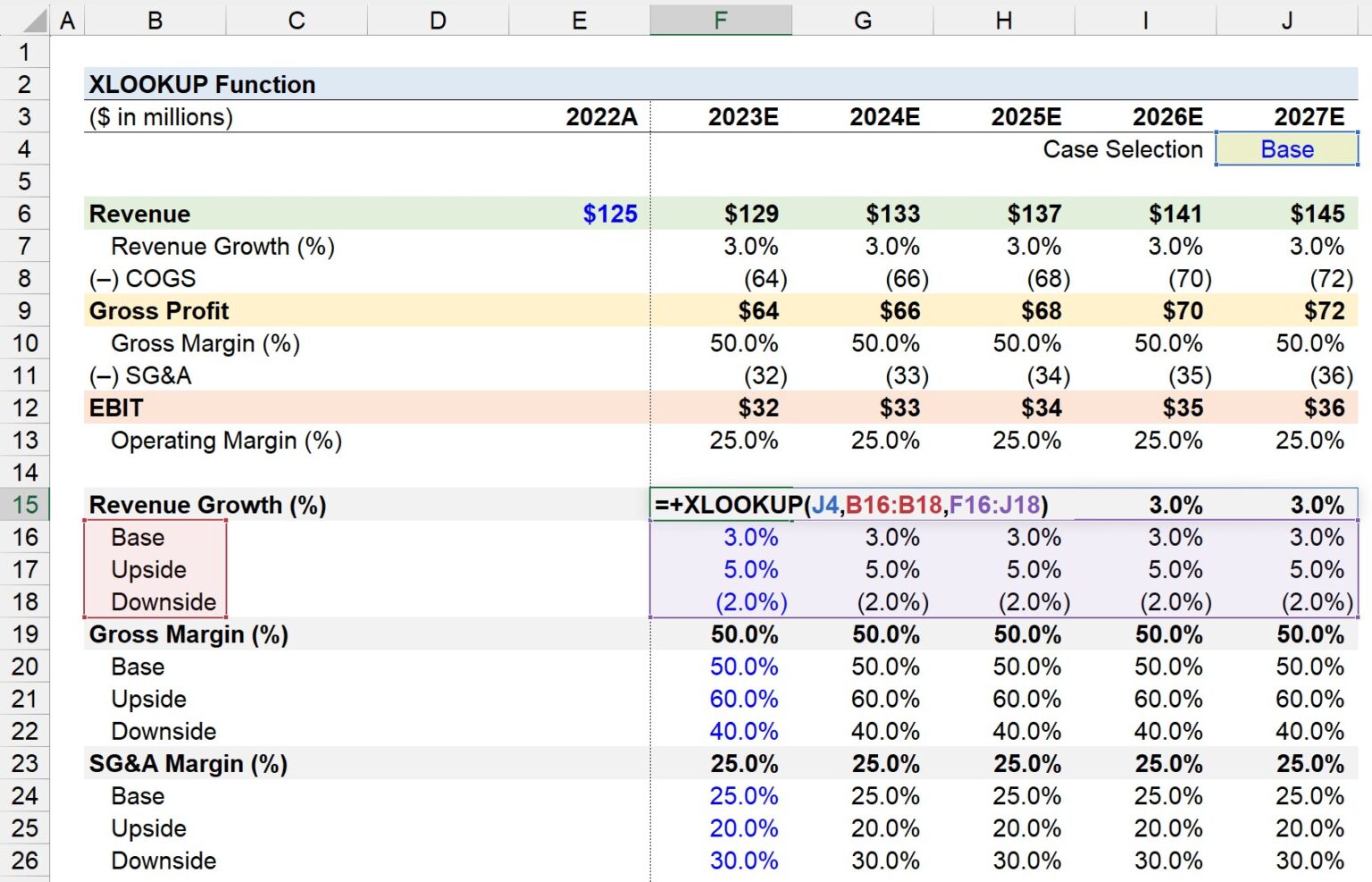
Task: Click the Base case selection cell J4
Action: point(1286,149)
